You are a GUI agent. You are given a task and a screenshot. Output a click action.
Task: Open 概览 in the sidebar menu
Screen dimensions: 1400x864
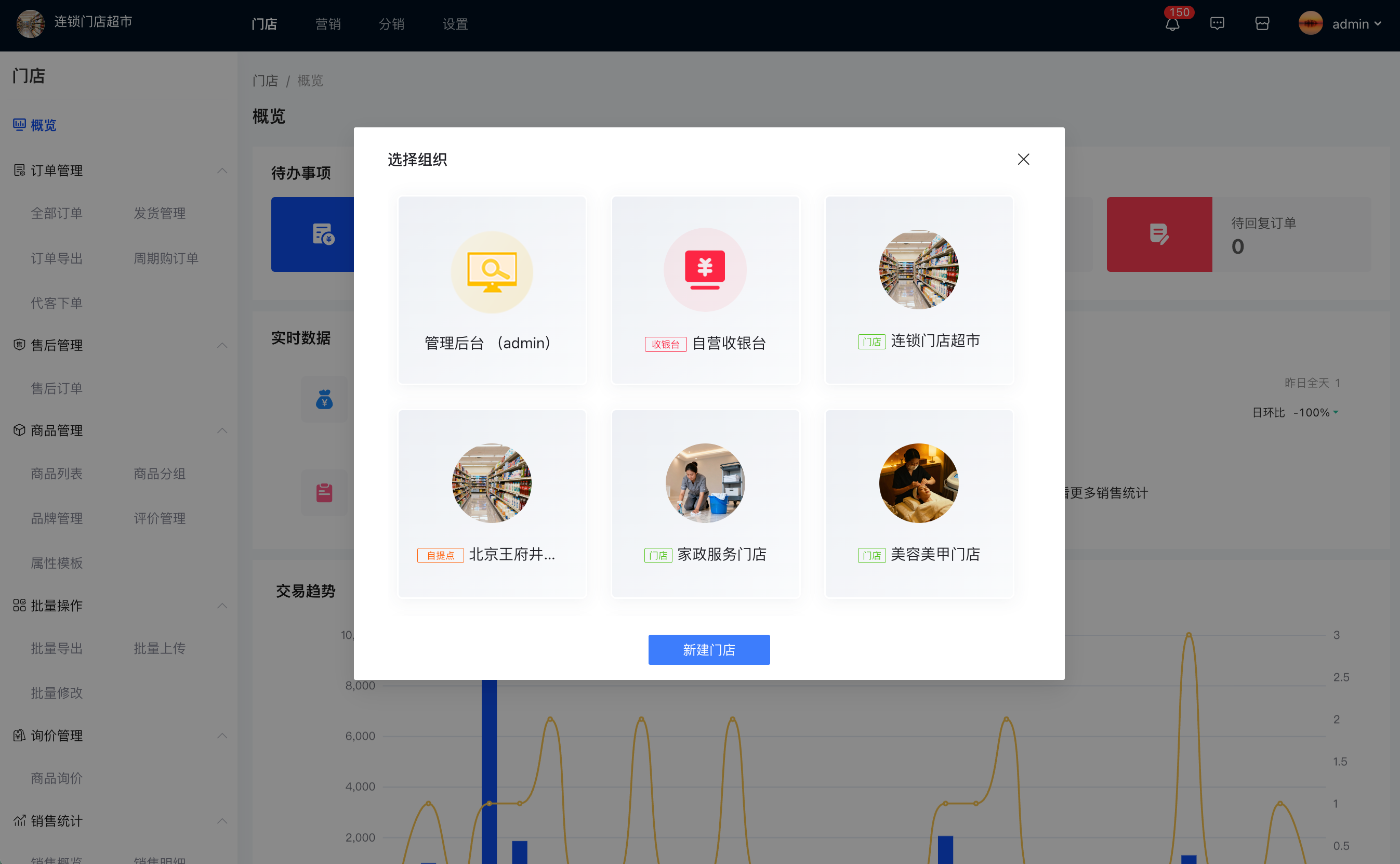44,125
